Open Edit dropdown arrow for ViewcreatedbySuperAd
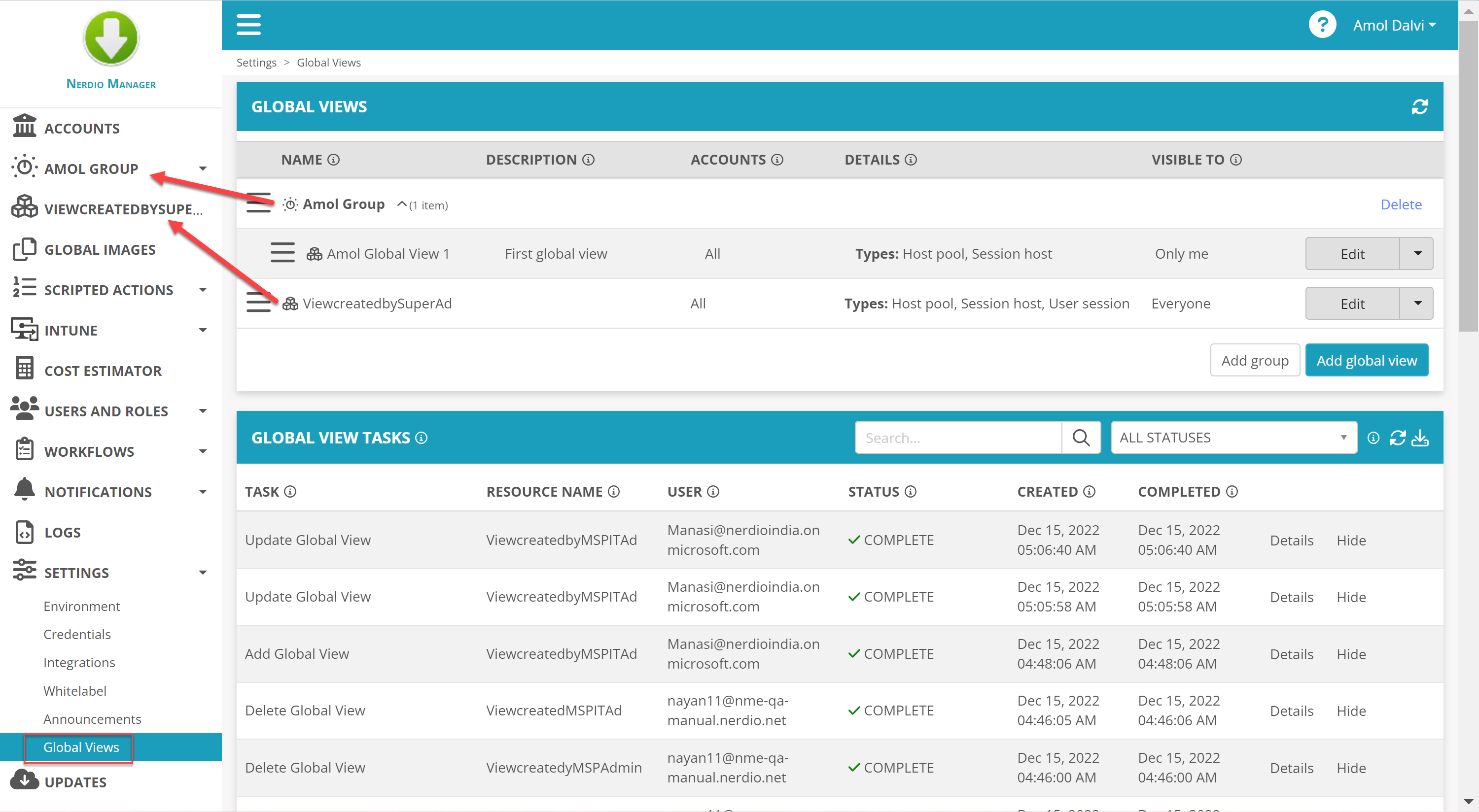 tap(1416, 303)
